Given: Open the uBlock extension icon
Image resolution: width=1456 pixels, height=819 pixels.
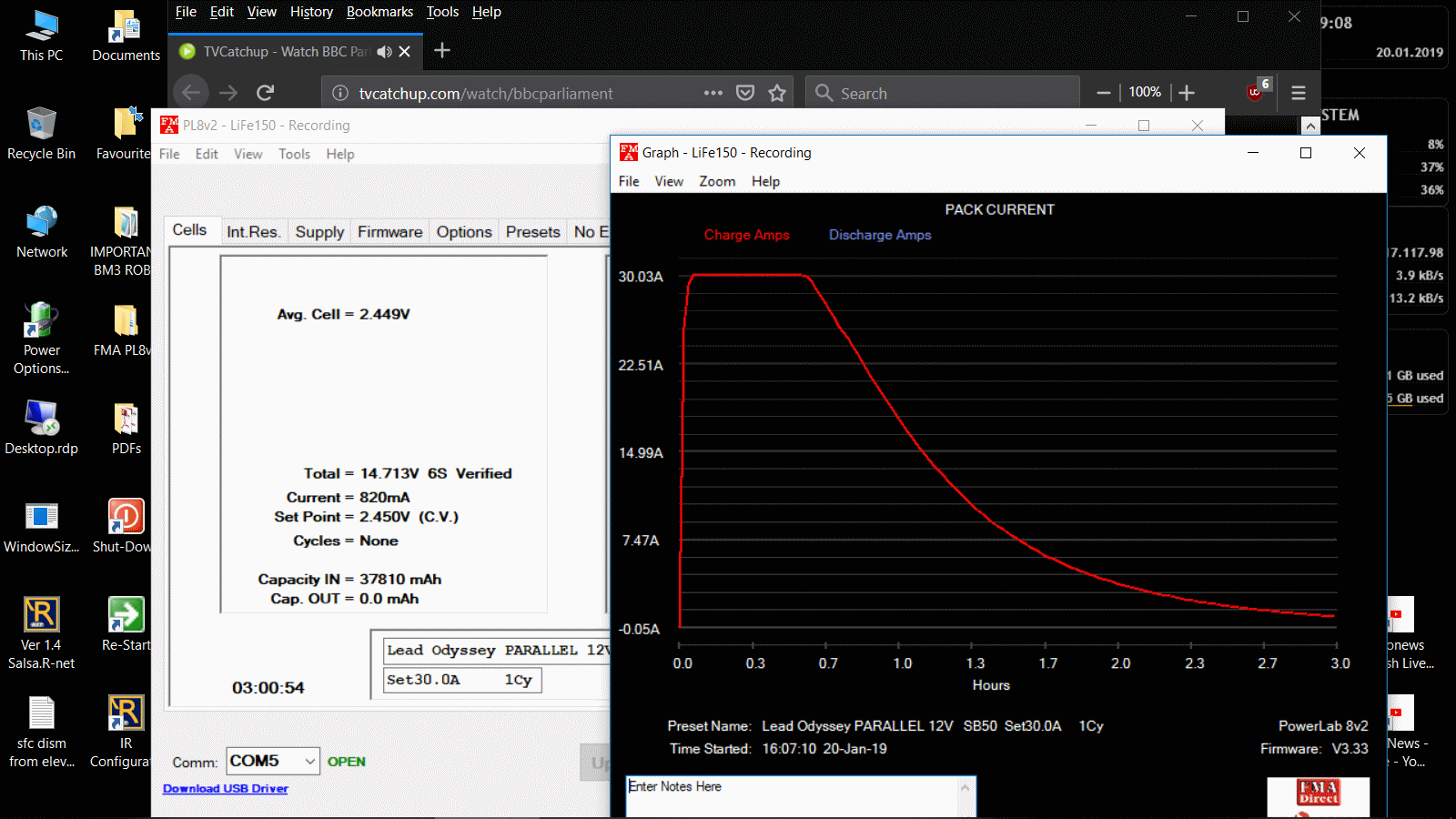Looking at the screenshot, I should pyautogui.click(x=1256, y=92).
